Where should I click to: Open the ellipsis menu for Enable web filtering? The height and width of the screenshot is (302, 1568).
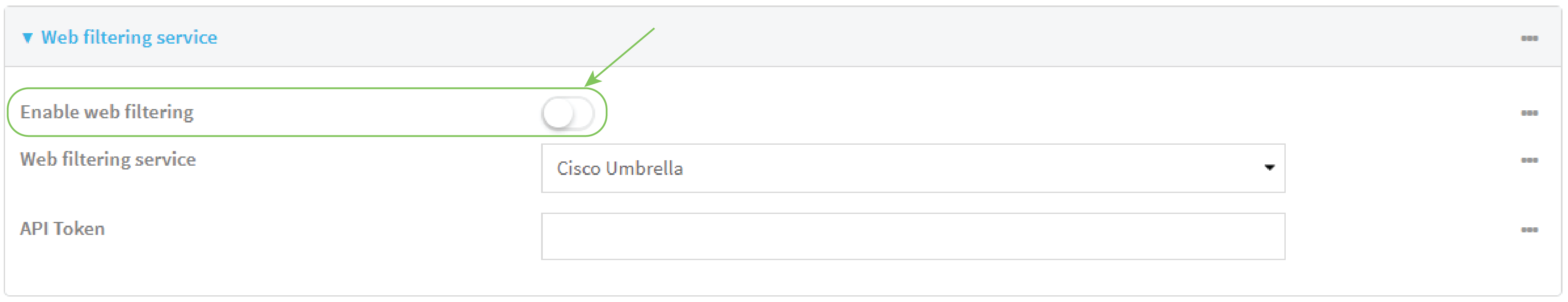[x=1529, y=113]
